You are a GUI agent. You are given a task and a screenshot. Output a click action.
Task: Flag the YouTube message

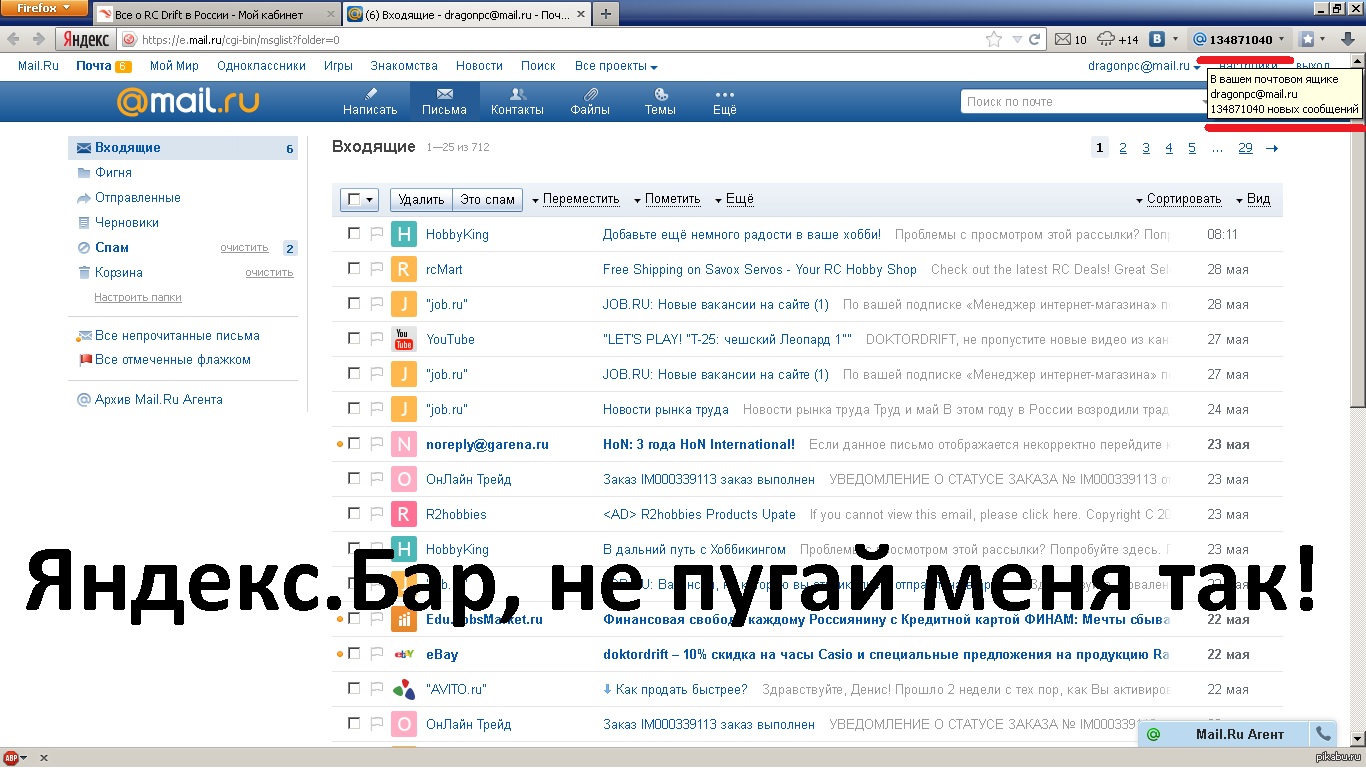click(x=377, y=339)
